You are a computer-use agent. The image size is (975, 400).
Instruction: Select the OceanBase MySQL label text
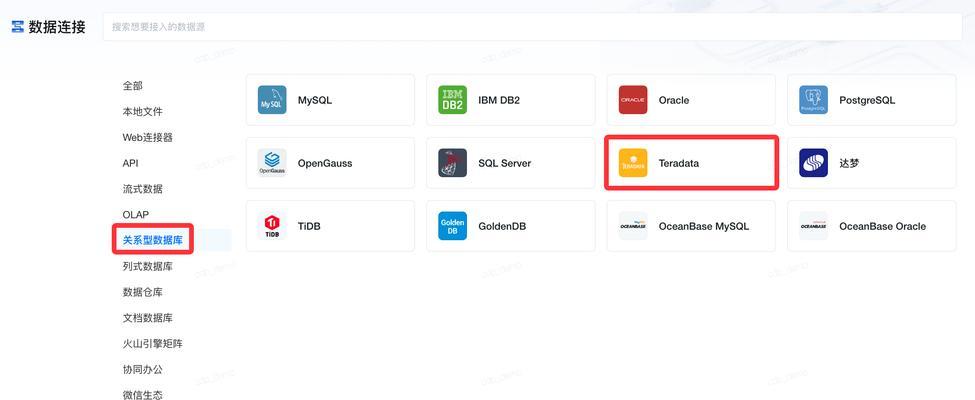(704, 226)
